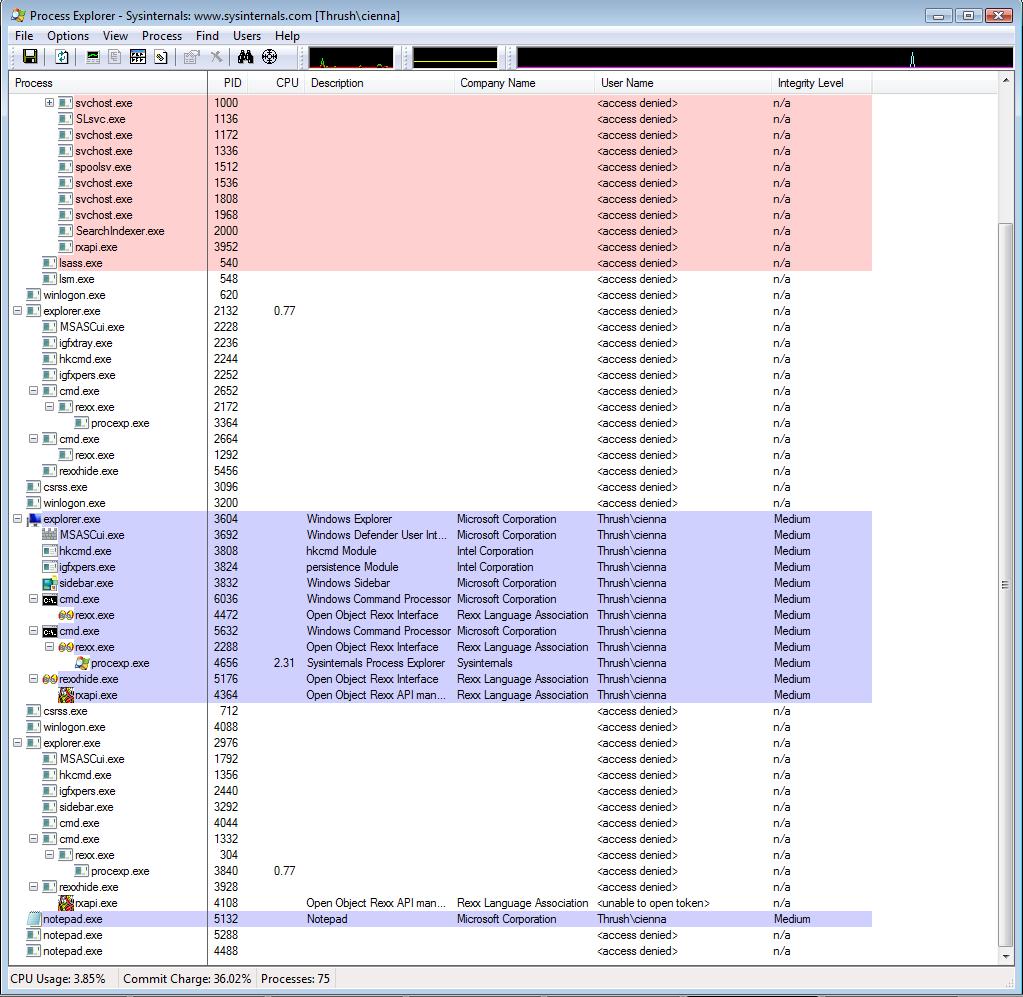Click the crosshair Find Window's Process icon
The width and height of the screenshot is (1023, 997).
coord(269,57)
